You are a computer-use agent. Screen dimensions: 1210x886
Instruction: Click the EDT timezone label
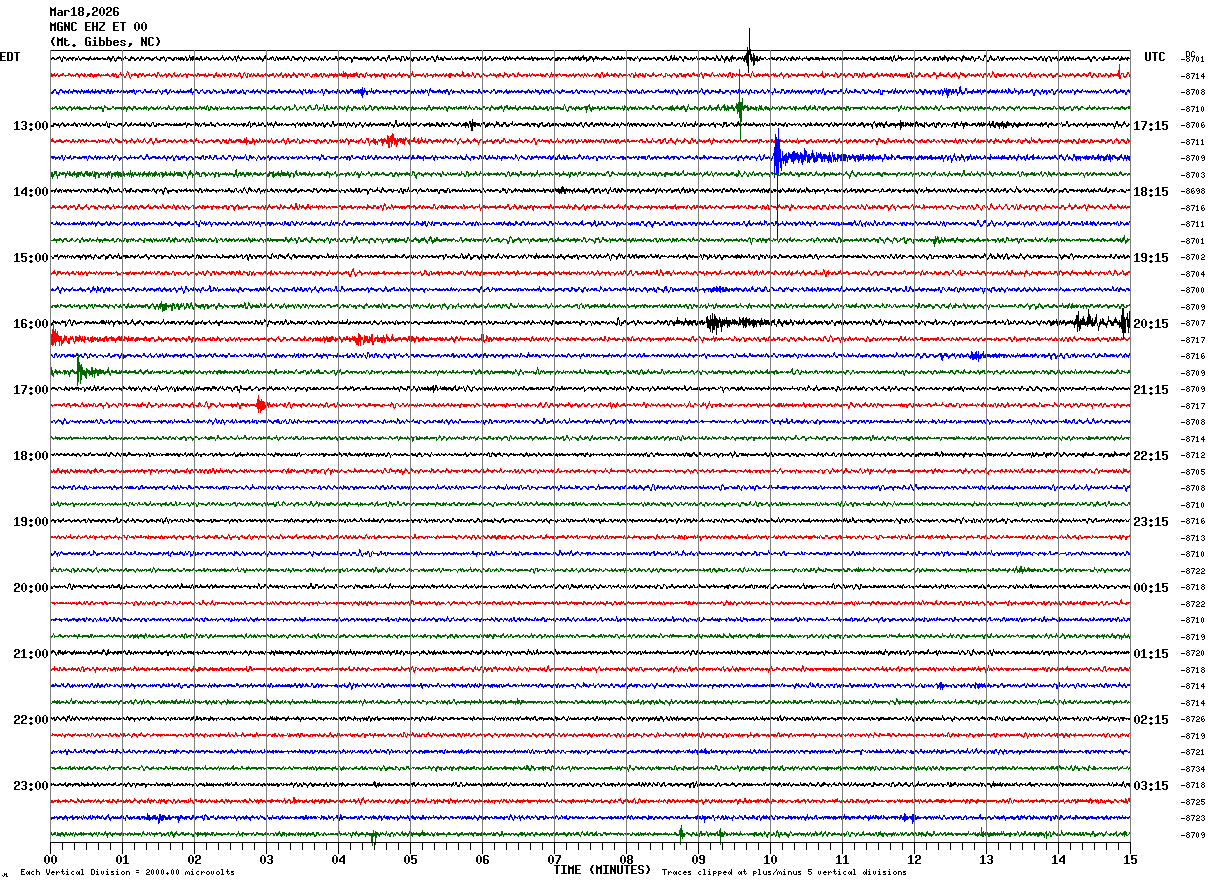tap(10, 57)
